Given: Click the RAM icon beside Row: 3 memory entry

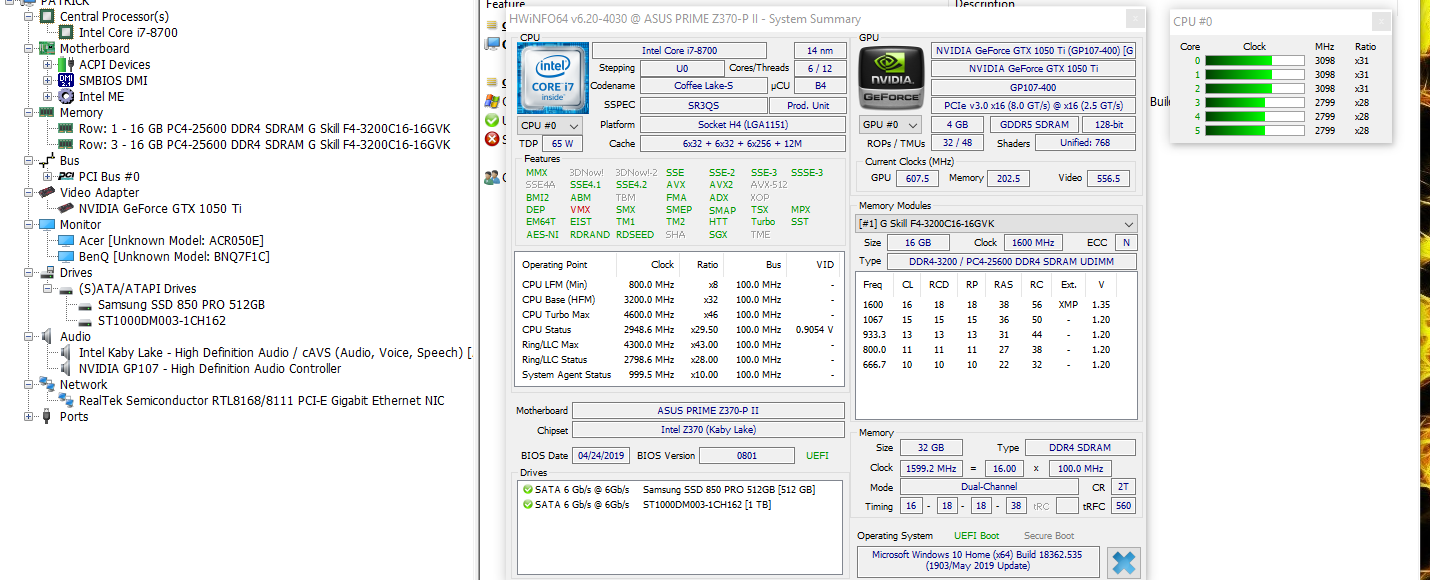Looking at the screenshot, I should click(x=66, y=144).
